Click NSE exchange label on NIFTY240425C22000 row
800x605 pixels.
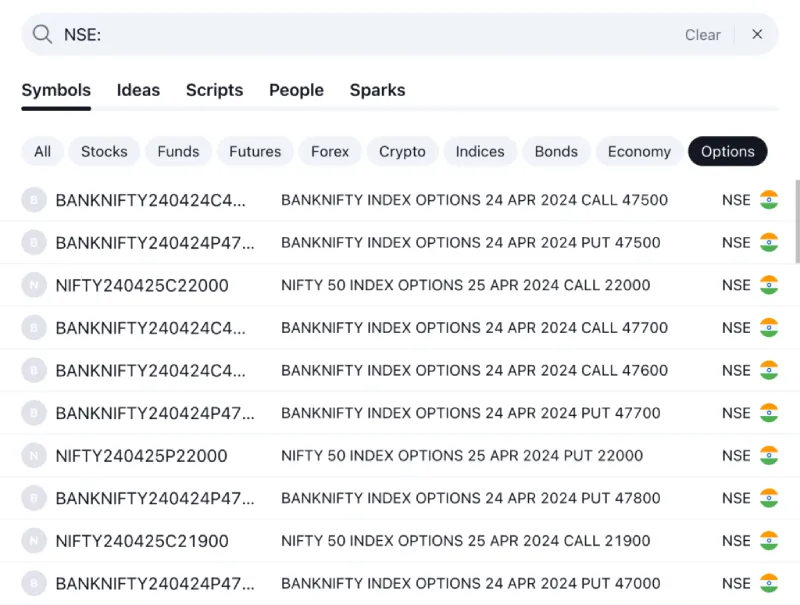(x=736, y=285)
